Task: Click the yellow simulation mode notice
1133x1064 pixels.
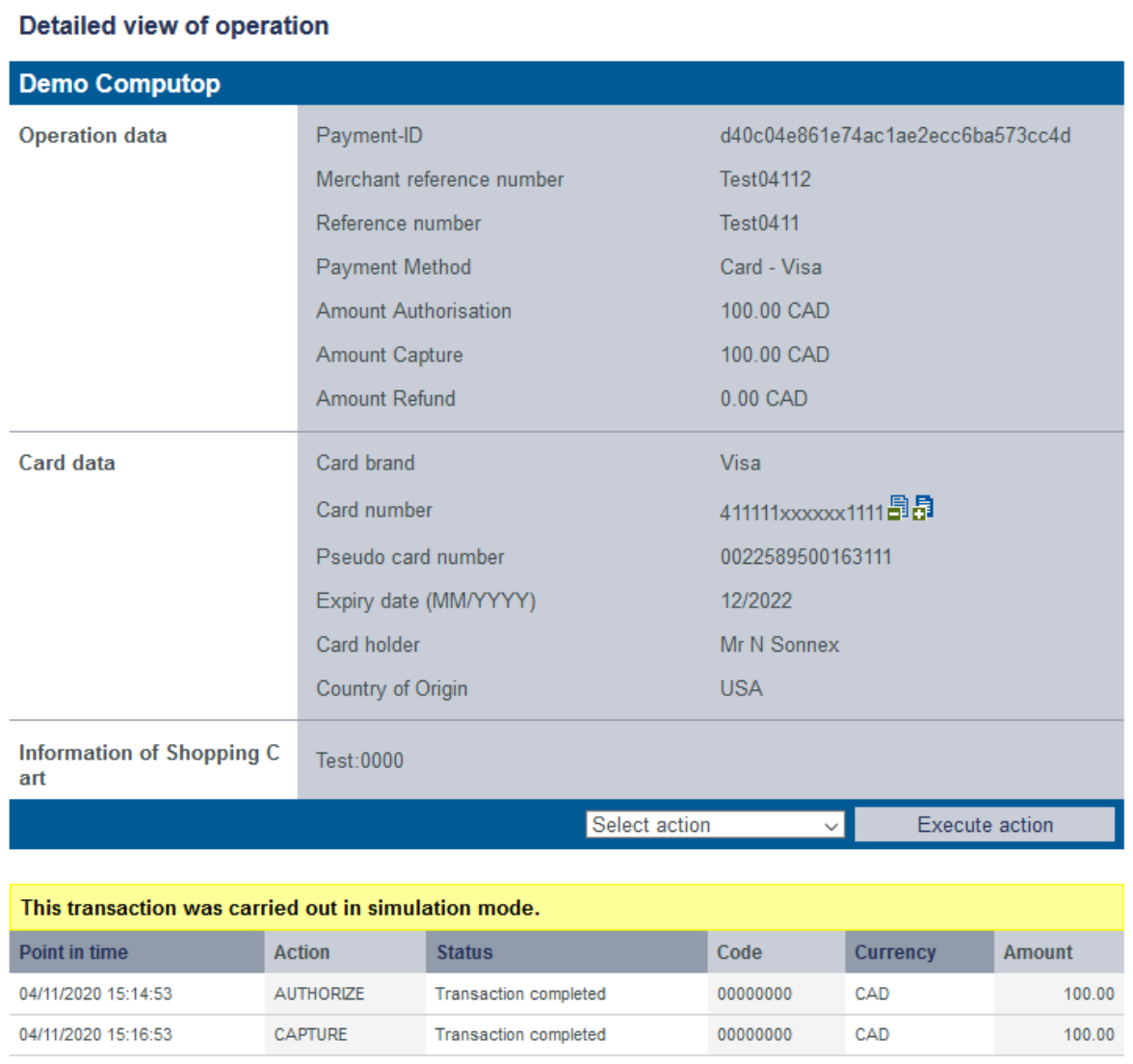Action: pos(566,908)
